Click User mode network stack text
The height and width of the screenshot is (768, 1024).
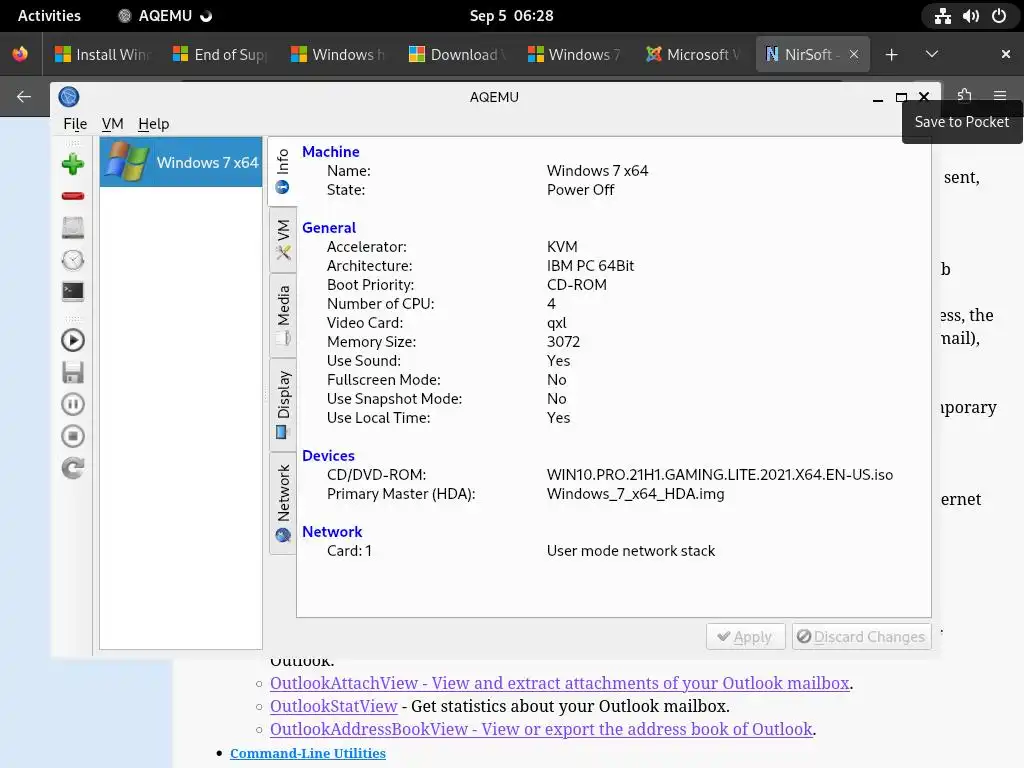(631, 551)
